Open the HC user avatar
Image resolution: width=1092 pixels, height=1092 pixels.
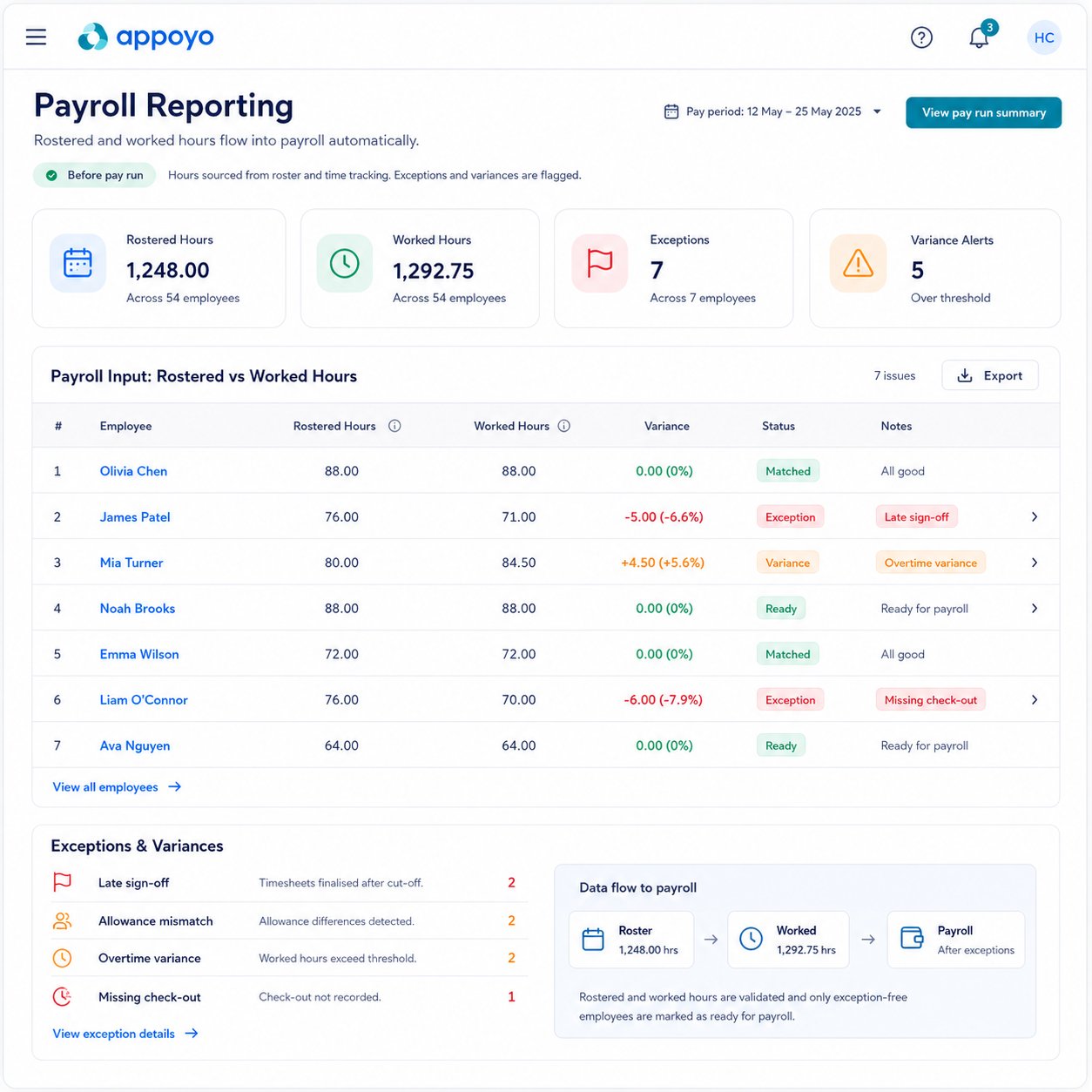pos(1044,37)
